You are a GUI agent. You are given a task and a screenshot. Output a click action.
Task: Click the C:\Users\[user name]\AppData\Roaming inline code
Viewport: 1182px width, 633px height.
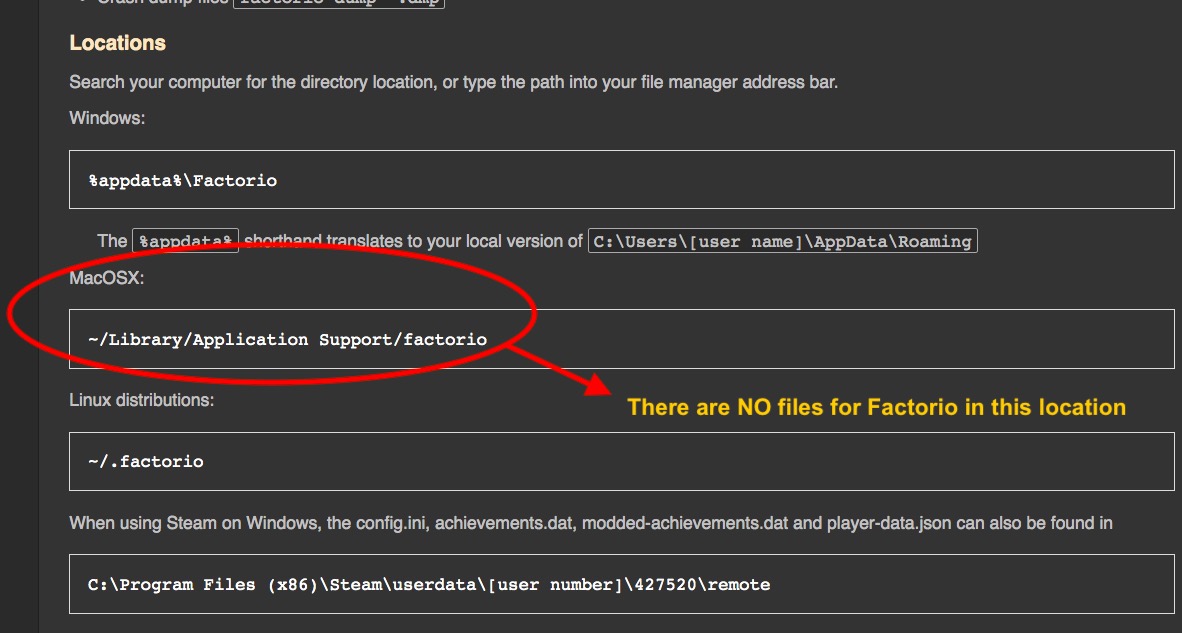[x=782, y=241]
